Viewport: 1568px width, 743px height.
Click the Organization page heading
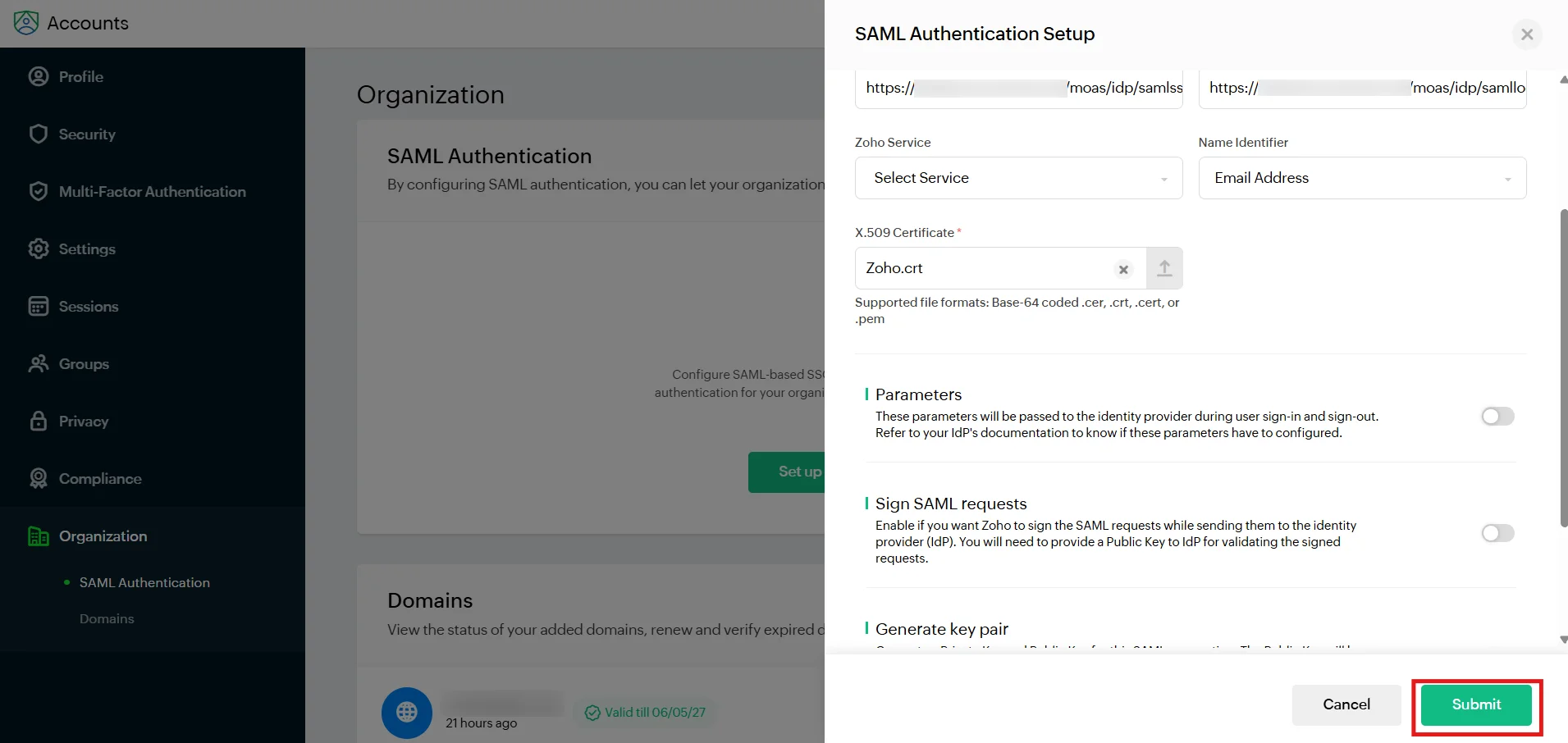click(431, 94)
